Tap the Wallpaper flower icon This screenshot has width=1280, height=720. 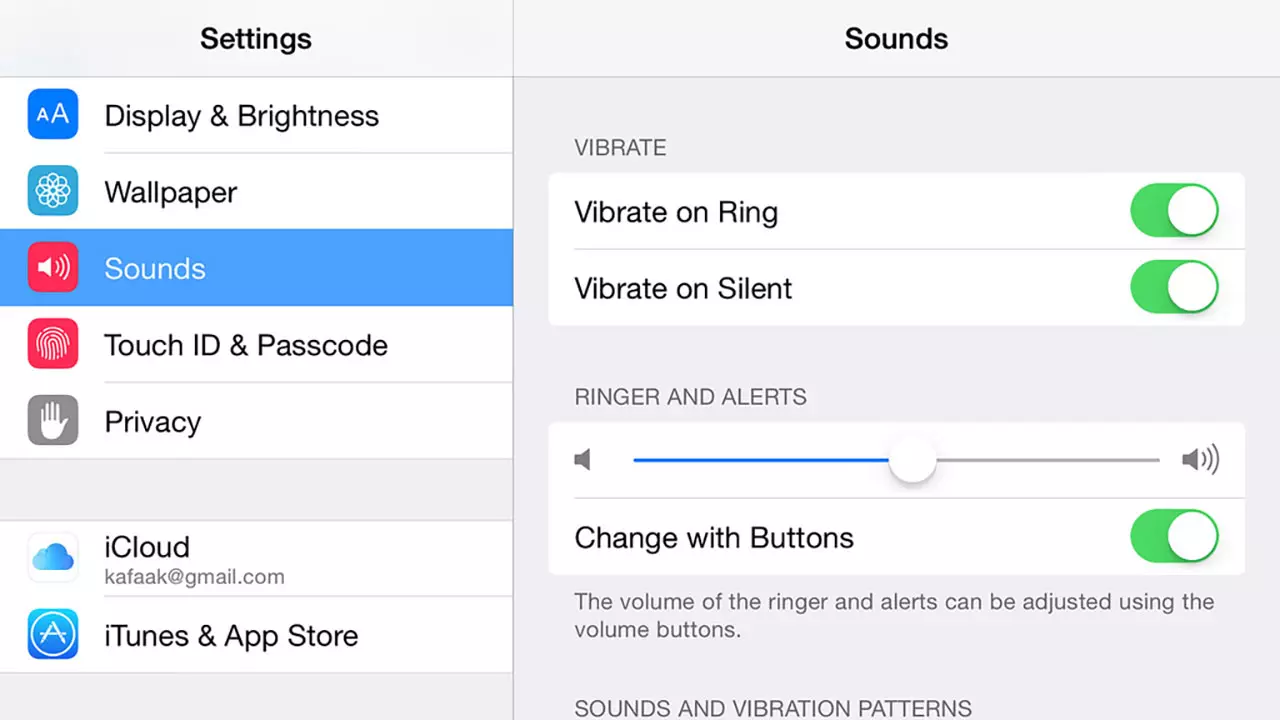pyautogui.click(x=53, y=191)
